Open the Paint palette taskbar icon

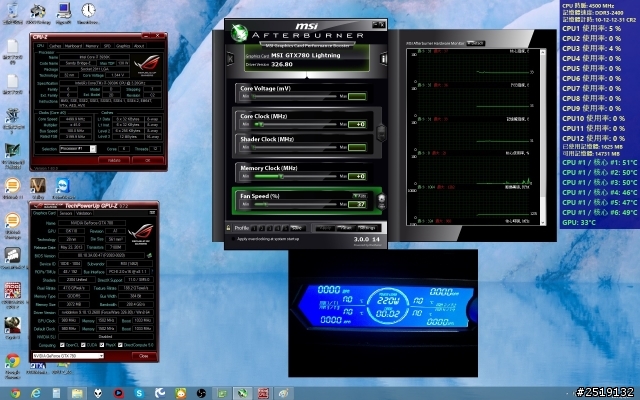tap(283, 393)
